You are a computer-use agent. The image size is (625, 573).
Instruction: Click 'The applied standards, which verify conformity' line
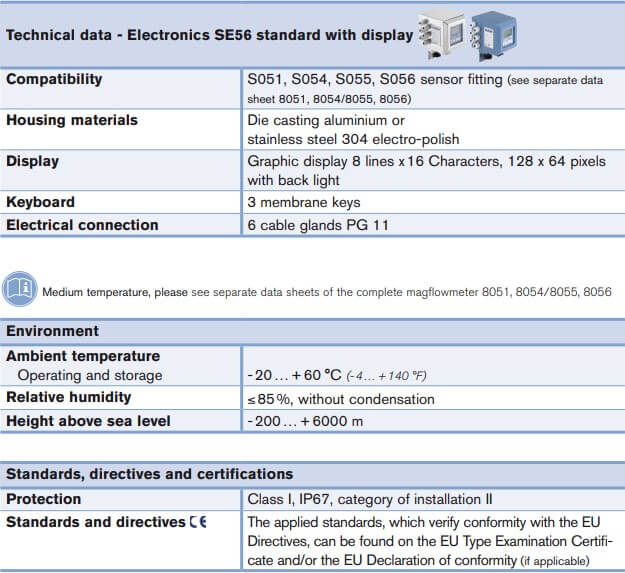pyautogui.click(x=424, y=522)
